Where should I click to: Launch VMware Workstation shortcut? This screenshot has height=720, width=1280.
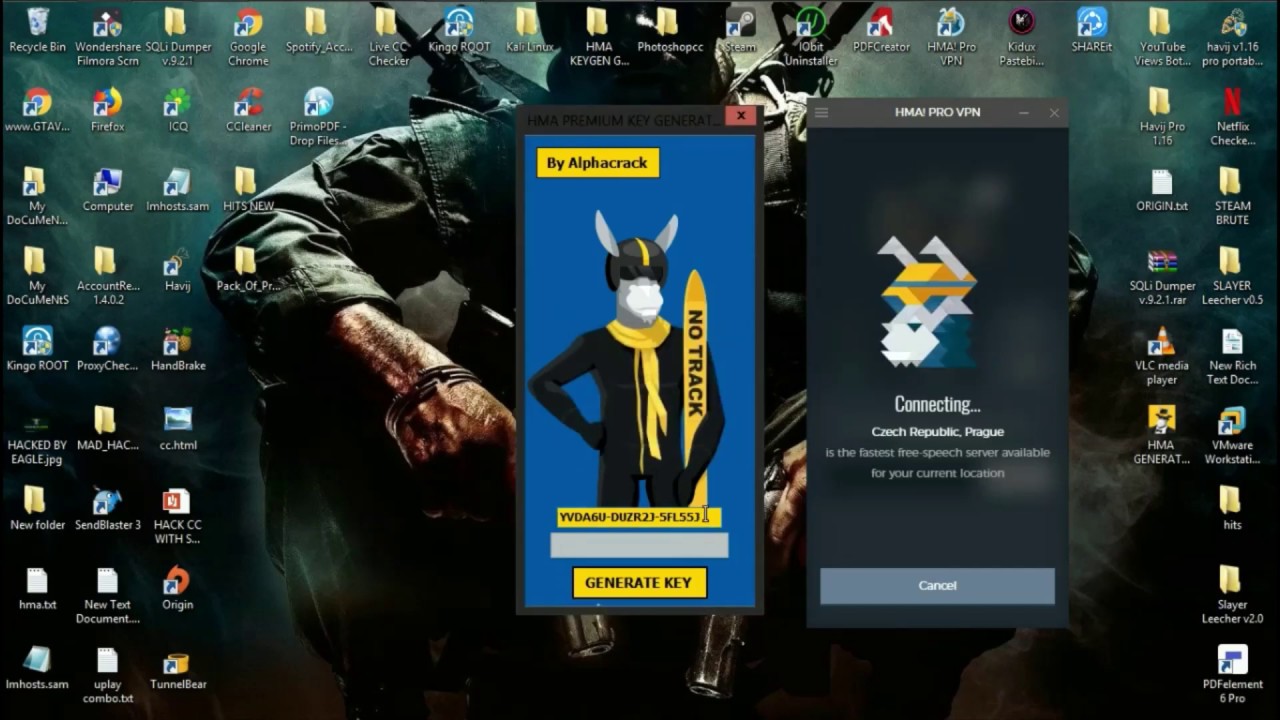[x=1232, y=436]
